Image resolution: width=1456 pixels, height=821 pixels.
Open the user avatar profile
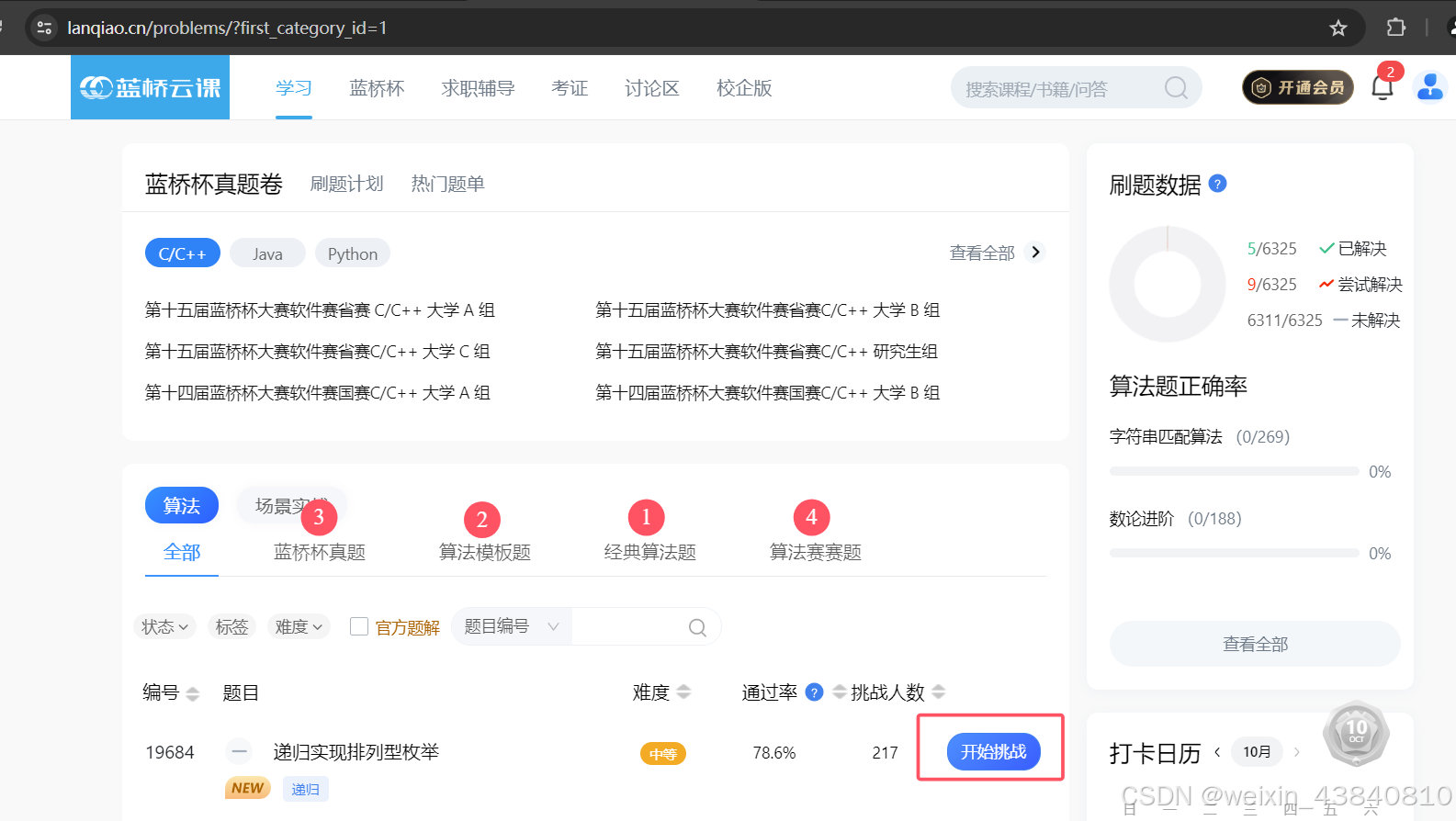tap(1430, 87)
